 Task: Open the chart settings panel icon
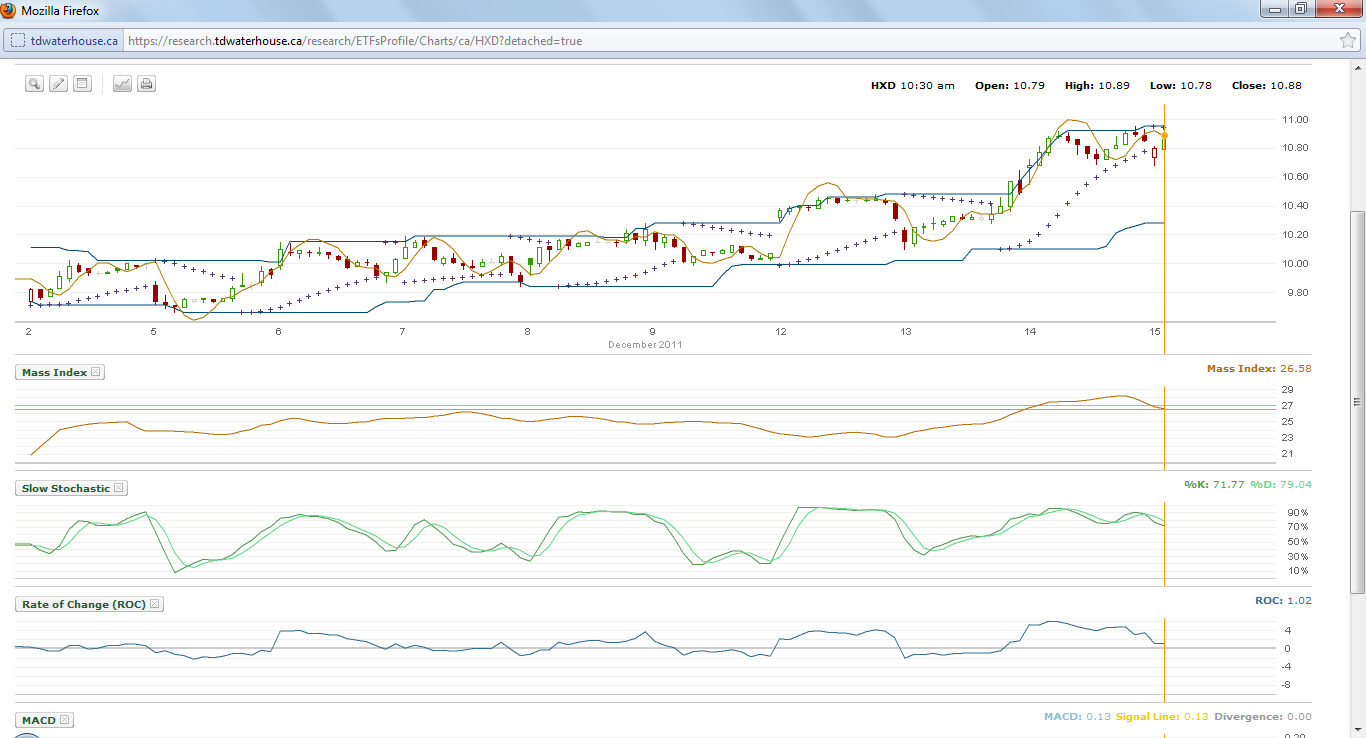click(x=82, y=84)
